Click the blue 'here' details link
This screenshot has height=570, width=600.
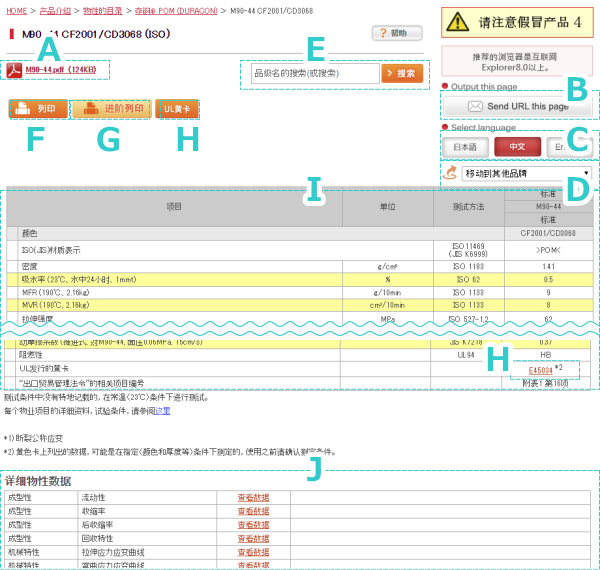point(163,411)
